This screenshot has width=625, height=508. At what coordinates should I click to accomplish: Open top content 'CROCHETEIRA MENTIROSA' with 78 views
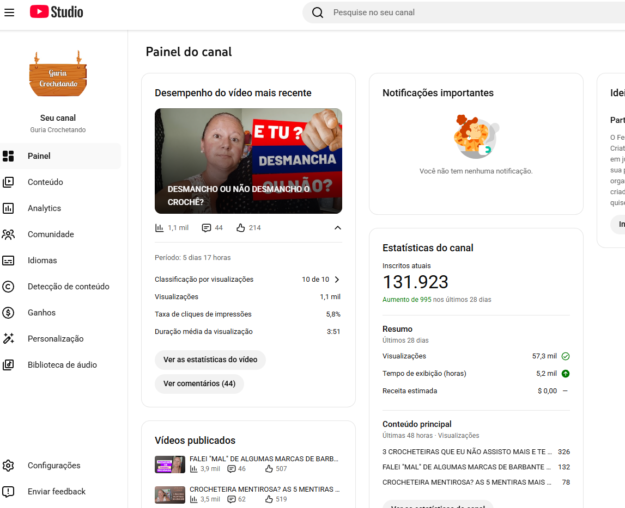pos(476,482)
